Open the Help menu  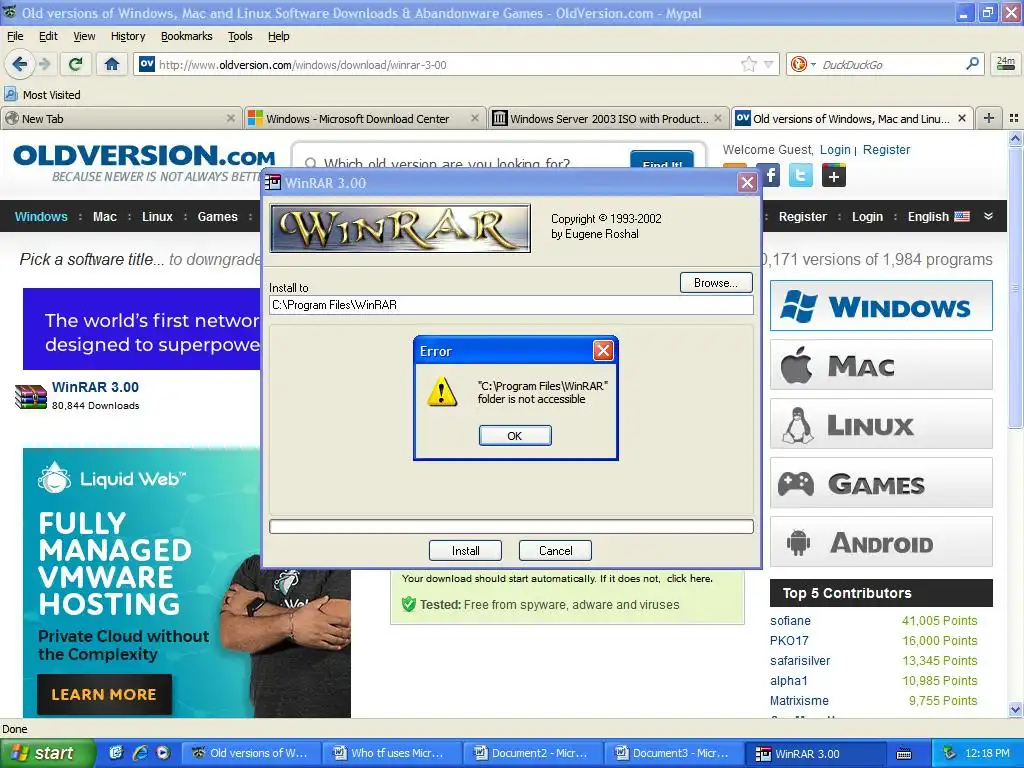[x=279, y=36]
